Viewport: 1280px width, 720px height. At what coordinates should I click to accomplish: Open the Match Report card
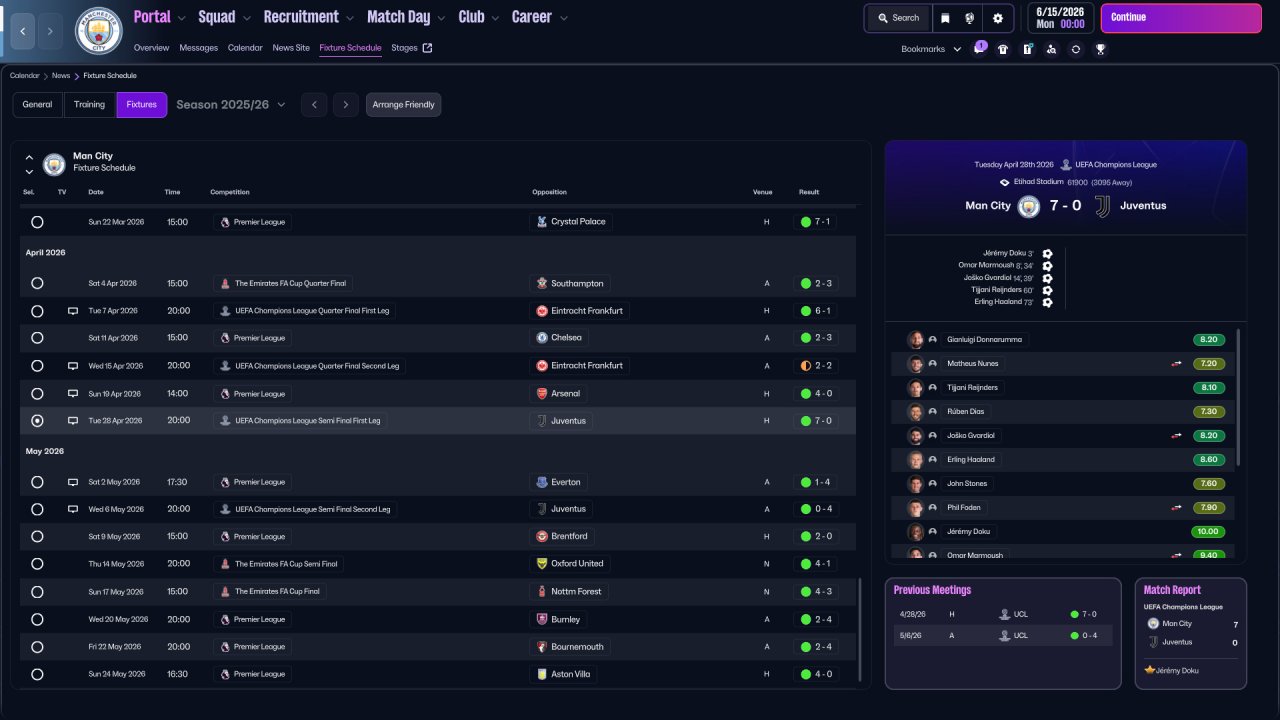pyautogui.click(x=1191, y=633)
